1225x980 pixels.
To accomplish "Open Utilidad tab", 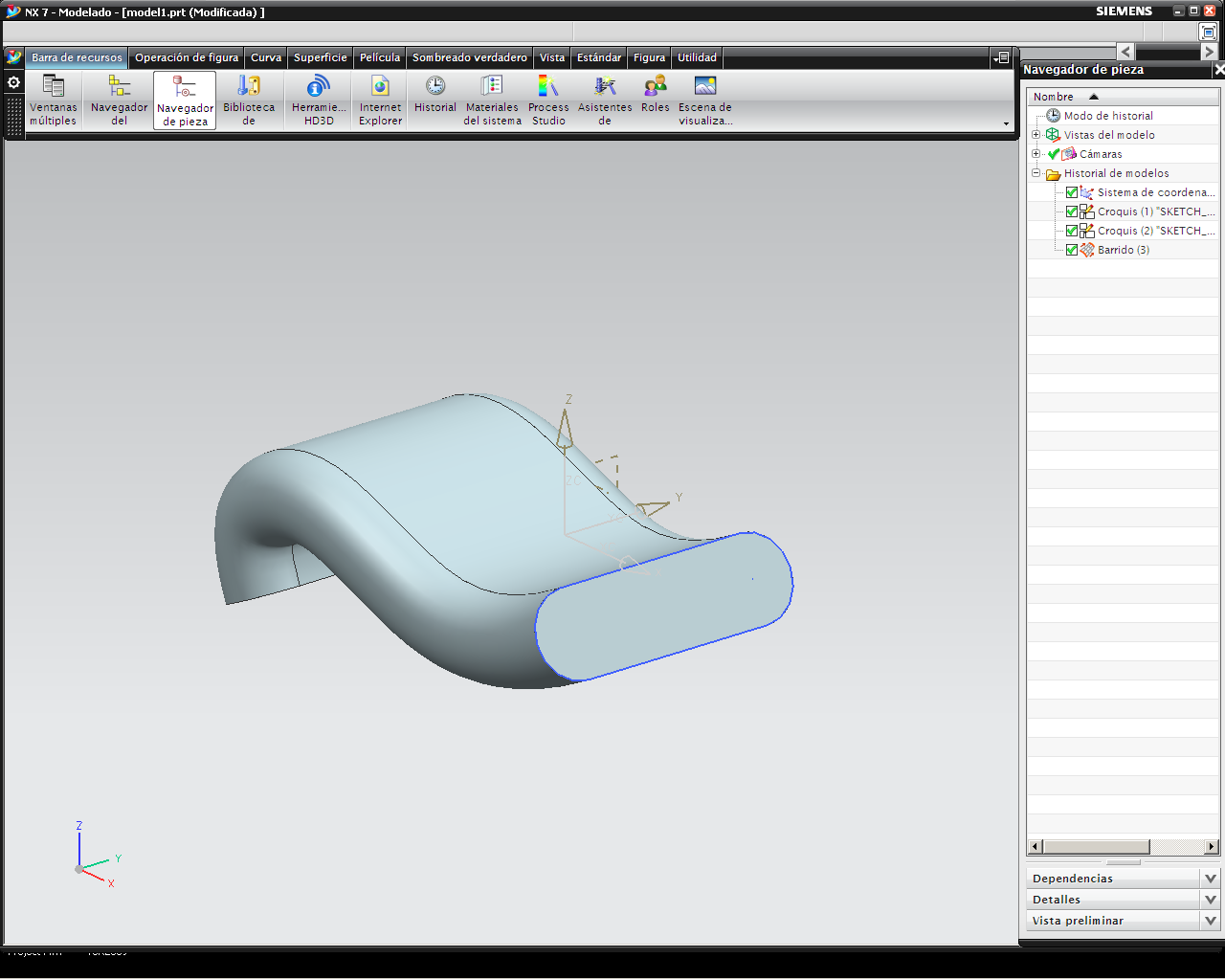I will (697, 57).
